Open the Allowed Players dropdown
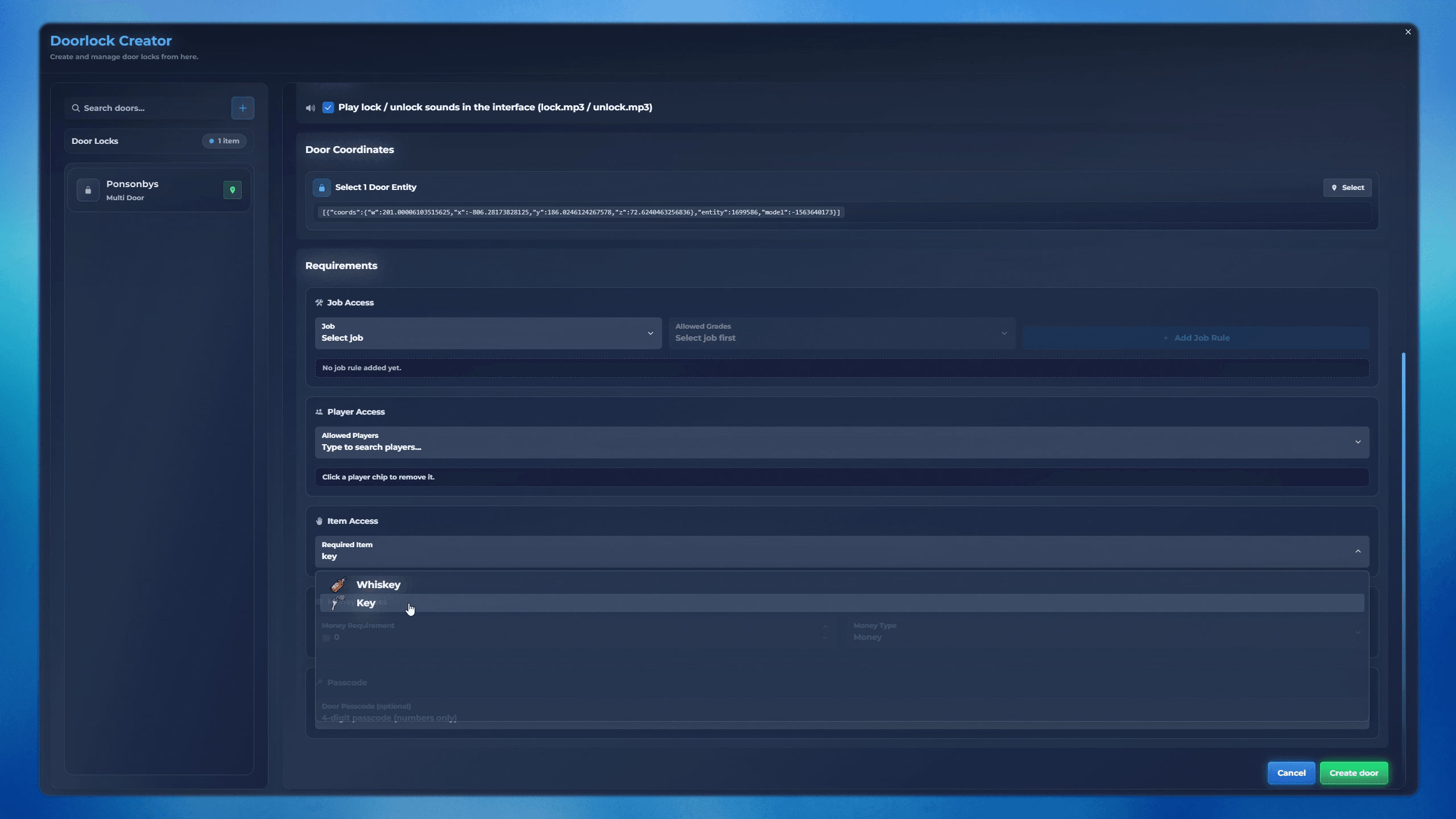The width and height of the screenshot is (1456, 819). click(842, 442)
